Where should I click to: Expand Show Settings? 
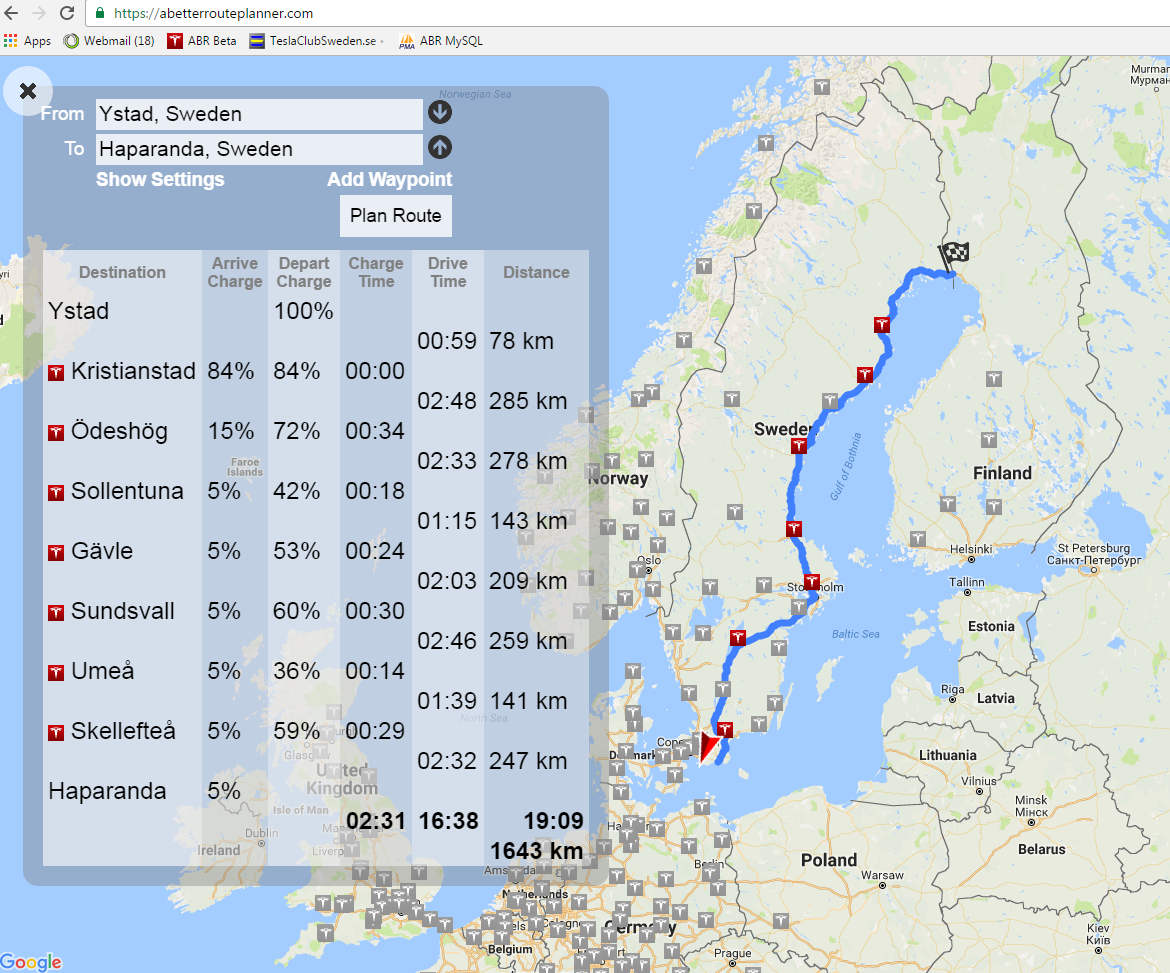pyautogui.click(x=160, y=180)
